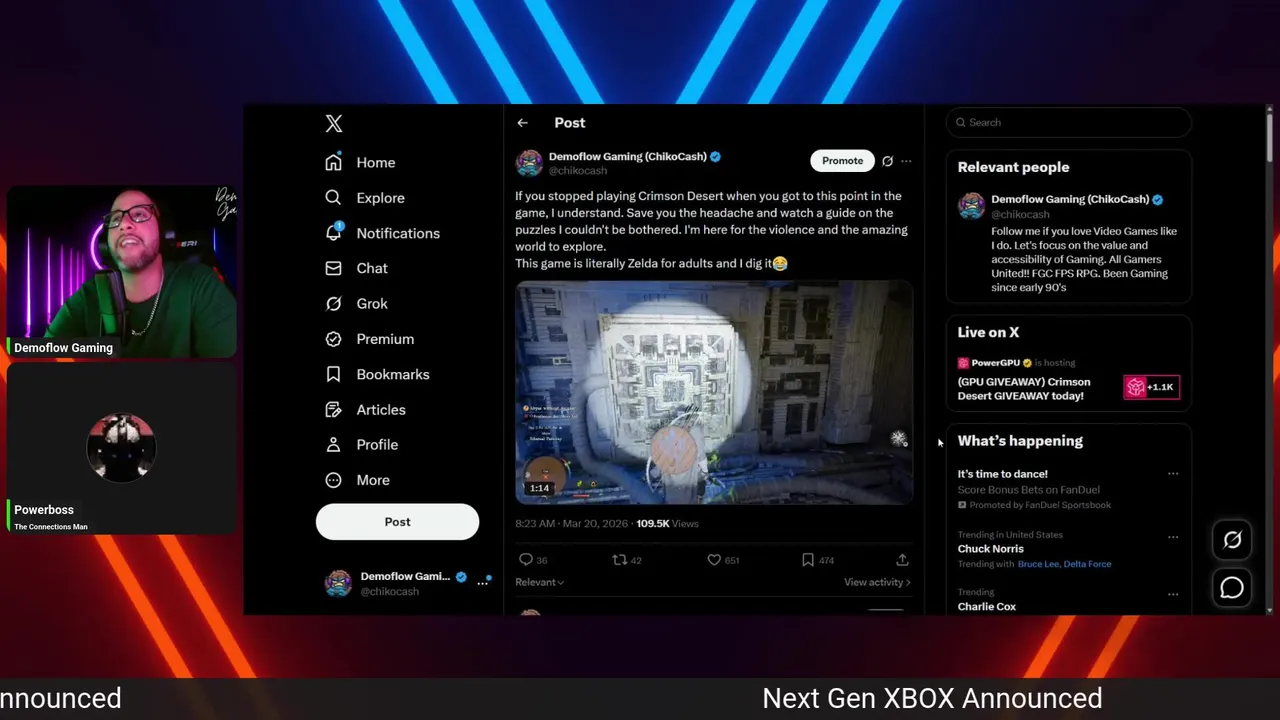Screen dimensions: 1280x720
Task: Open View activity link
Action: pyautogui.click(x=877, y=582)
